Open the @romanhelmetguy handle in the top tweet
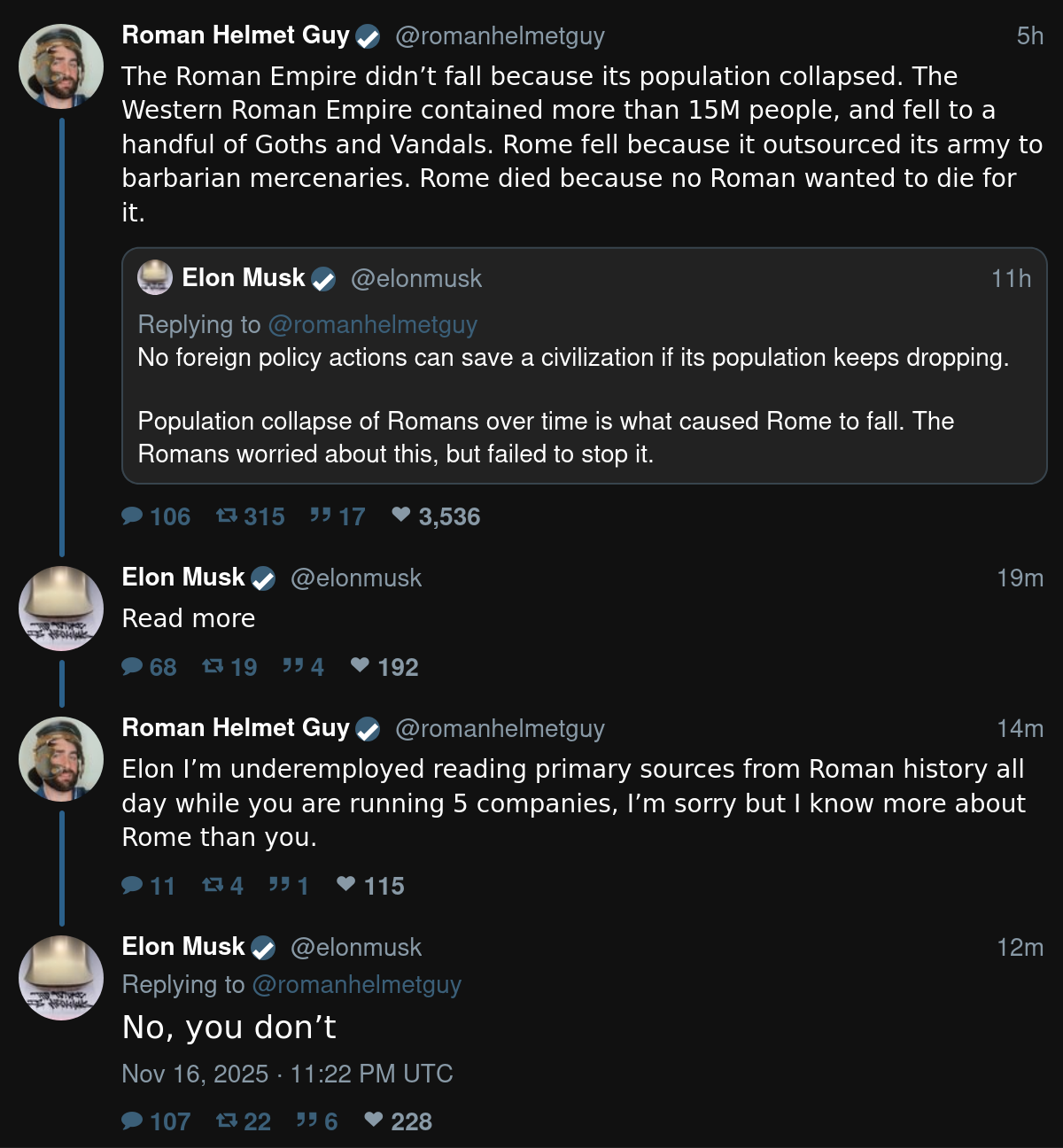The width and height of the screenshot is (1063, 1148). (x=500, y=35)
